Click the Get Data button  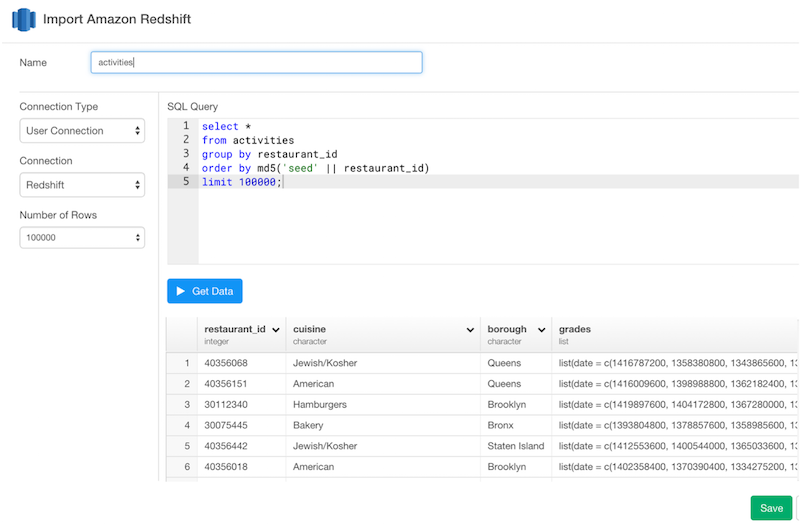205,291
